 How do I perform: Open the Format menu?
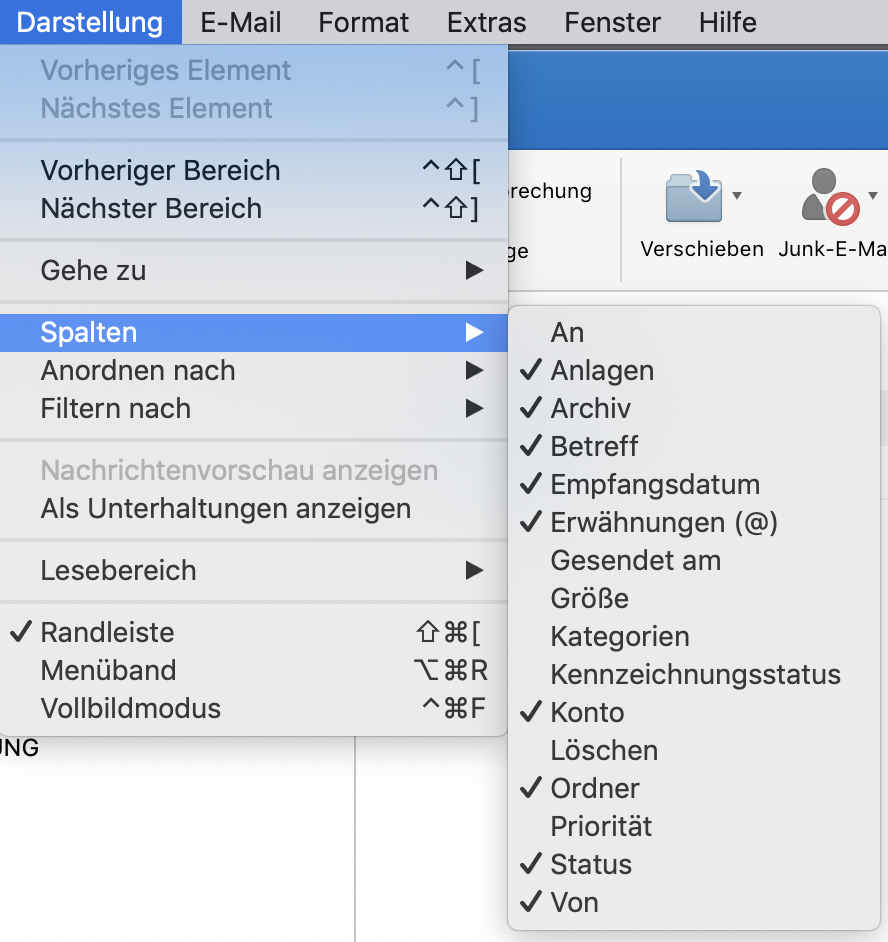[x=363, y=22]
